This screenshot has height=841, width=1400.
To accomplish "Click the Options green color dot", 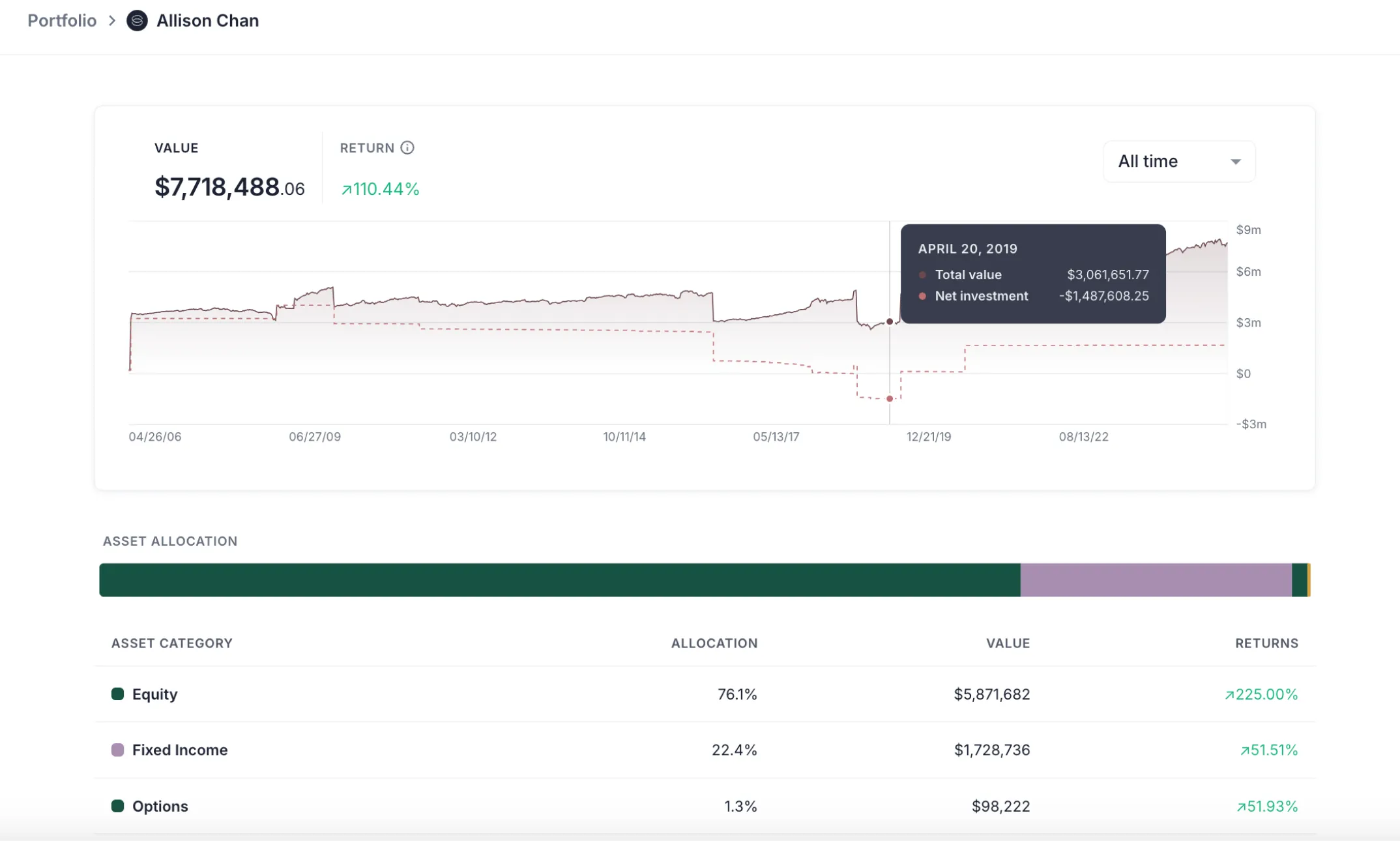I will [117, 806].
